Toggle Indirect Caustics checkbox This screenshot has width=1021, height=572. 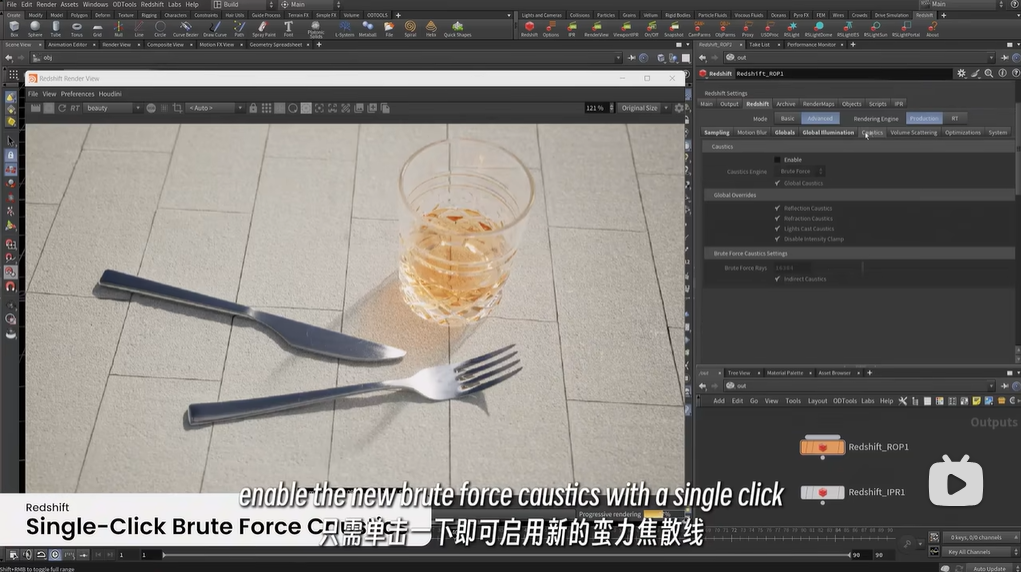click(778, 279)
